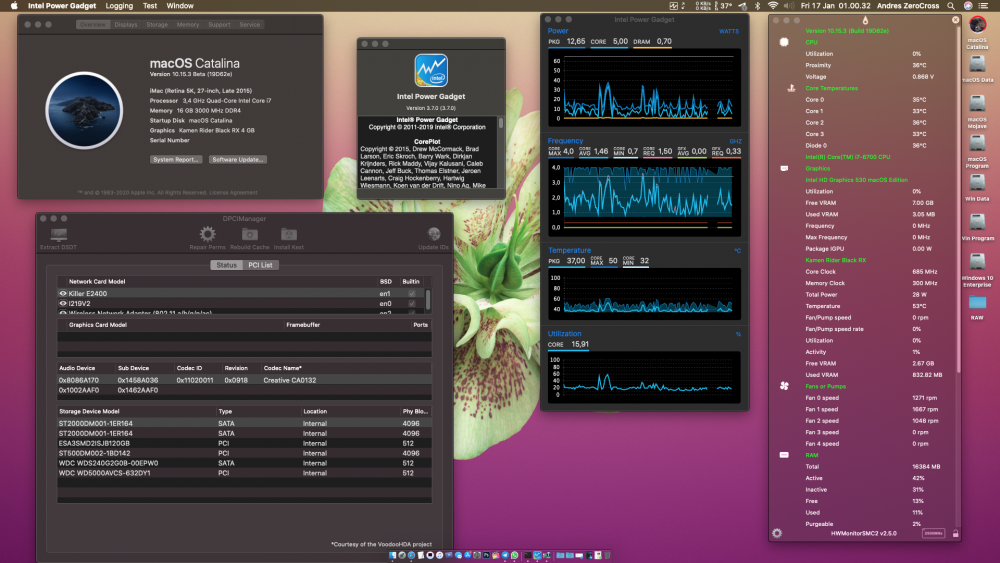Select the Creative CA0132 audio device row
The image size is (1000, 563).
(x=244, y=380)
